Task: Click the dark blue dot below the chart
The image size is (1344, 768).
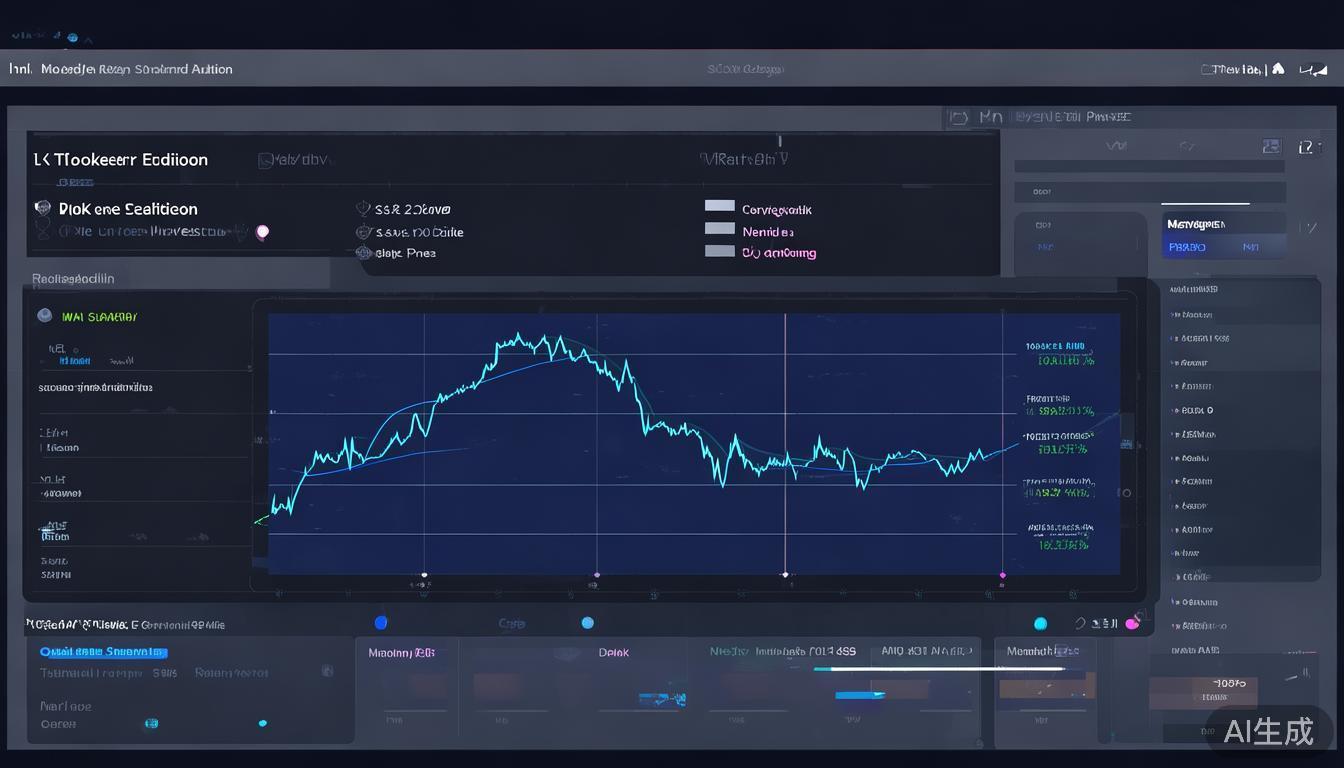Action: click(380, 622)
